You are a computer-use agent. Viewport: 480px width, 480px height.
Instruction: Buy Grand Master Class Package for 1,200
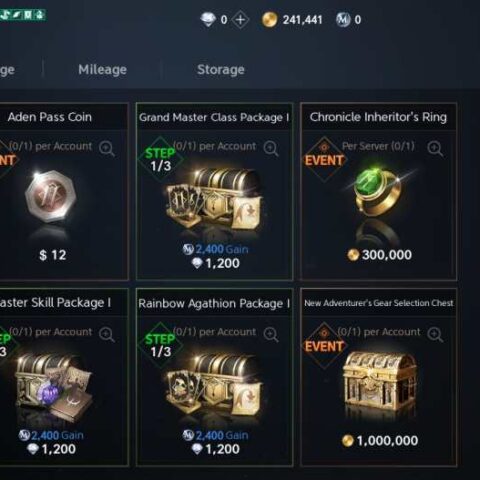(216, 263)
